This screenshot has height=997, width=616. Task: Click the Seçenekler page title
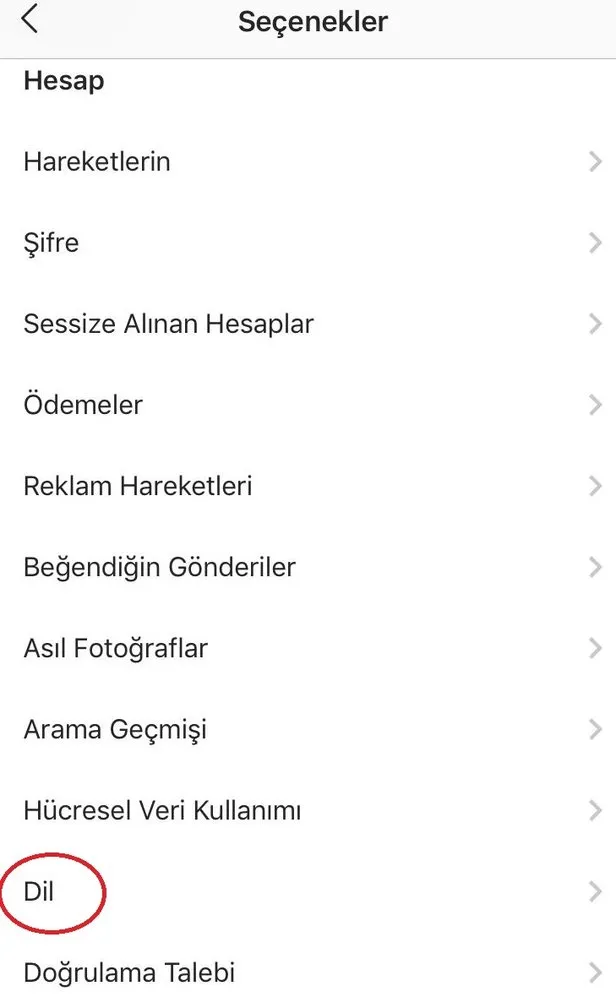[313, 21]
